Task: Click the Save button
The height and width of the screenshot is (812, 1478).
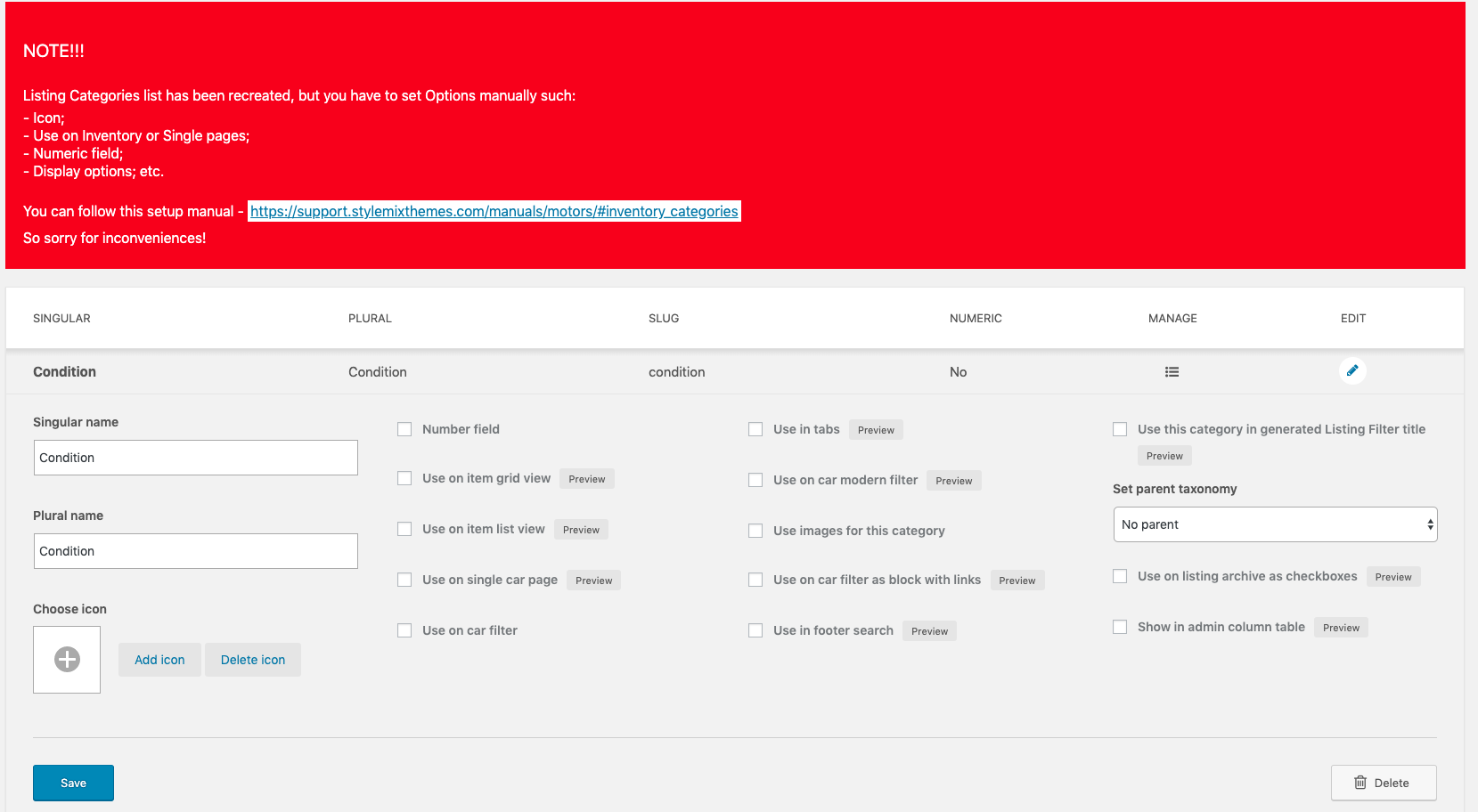Action: [x=73, y=783]
